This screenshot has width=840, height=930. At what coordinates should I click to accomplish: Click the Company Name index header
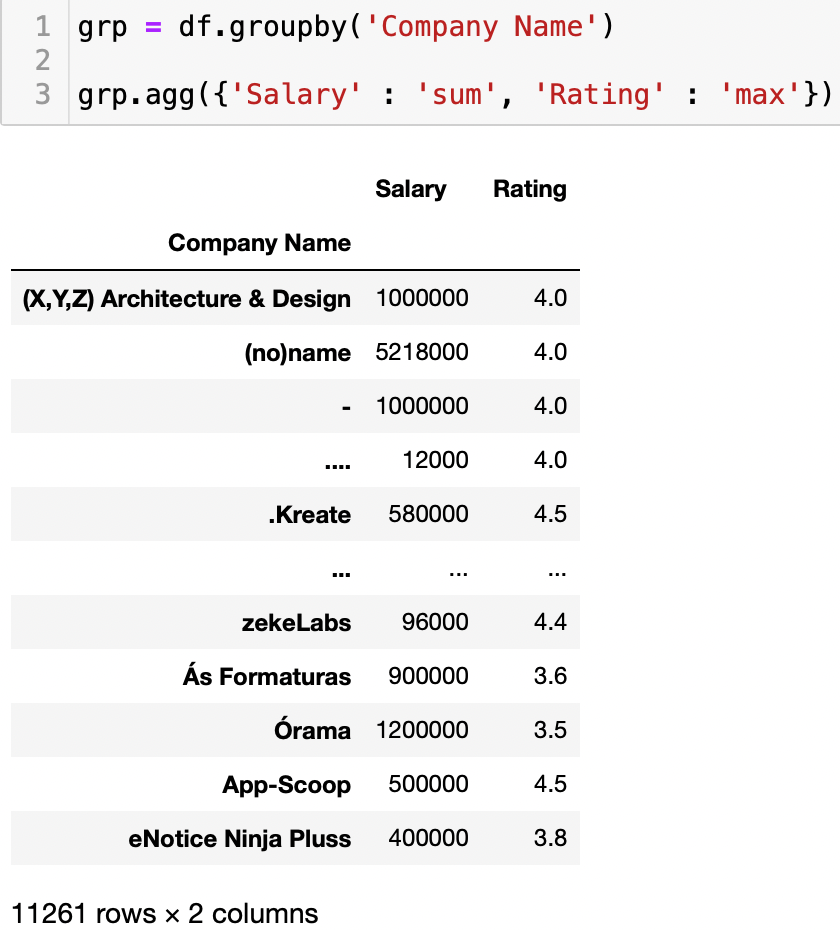click(259, 243)
